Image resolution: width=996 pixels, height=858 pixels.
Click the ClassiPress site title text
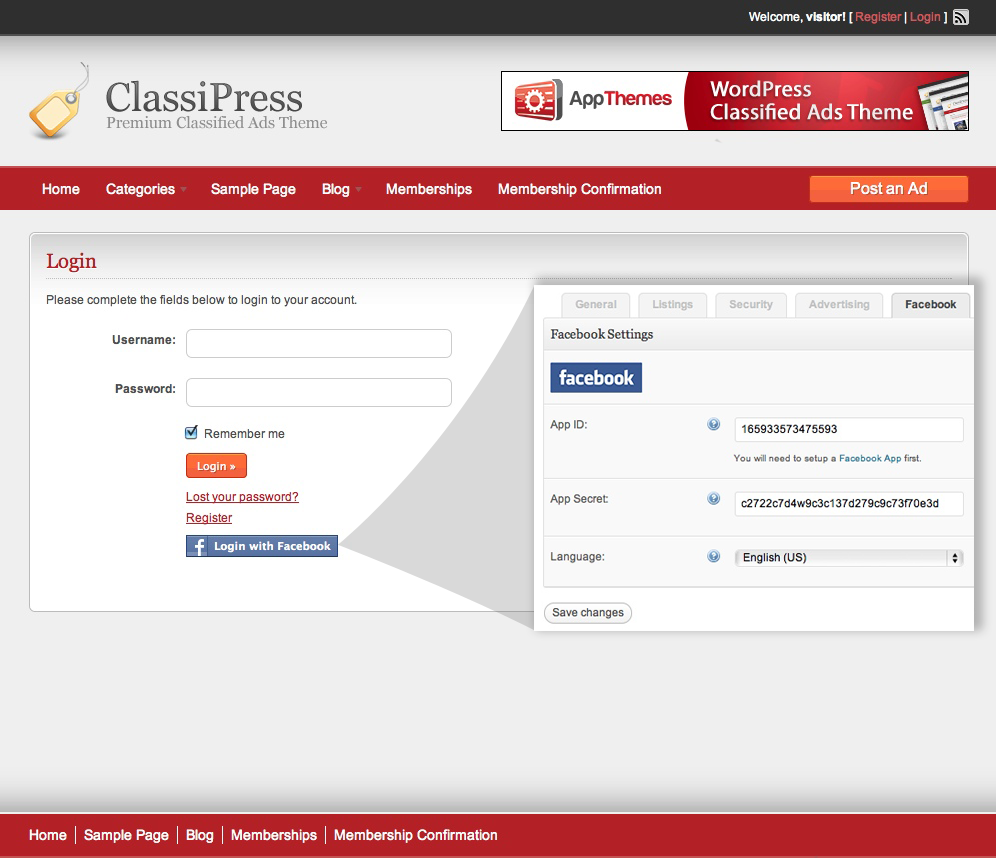pyautogui.click(x=204, y=97)
